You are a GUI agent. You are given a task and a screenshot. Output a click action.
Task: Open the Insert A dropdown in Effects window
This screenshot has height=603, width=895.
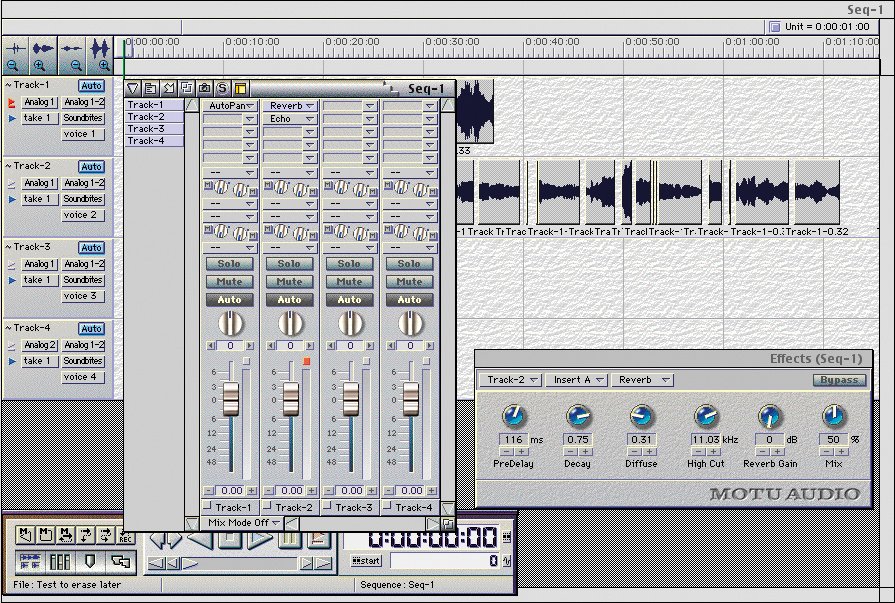tap(578, 380)
